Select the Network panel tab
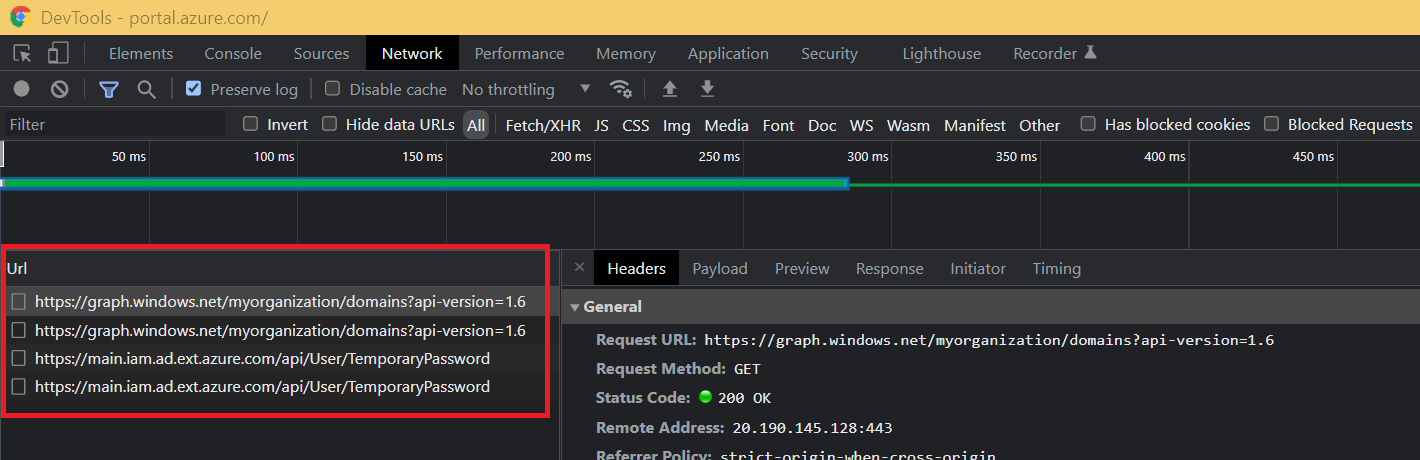The width and height of the screenshot is (1420, 460). pos(412,54)
